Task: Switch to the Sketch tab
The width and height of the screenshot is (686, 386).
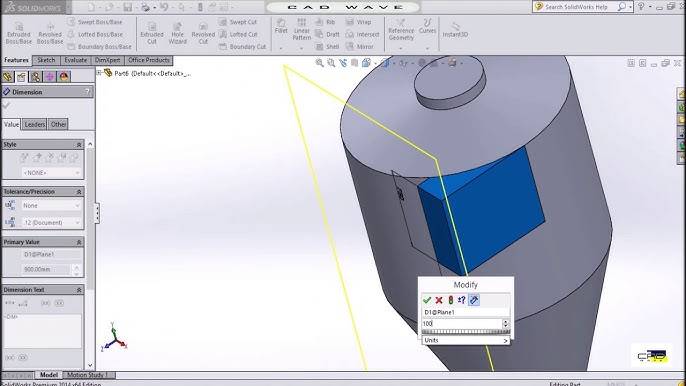Action: pyautogui.click(x=46, y=60)
